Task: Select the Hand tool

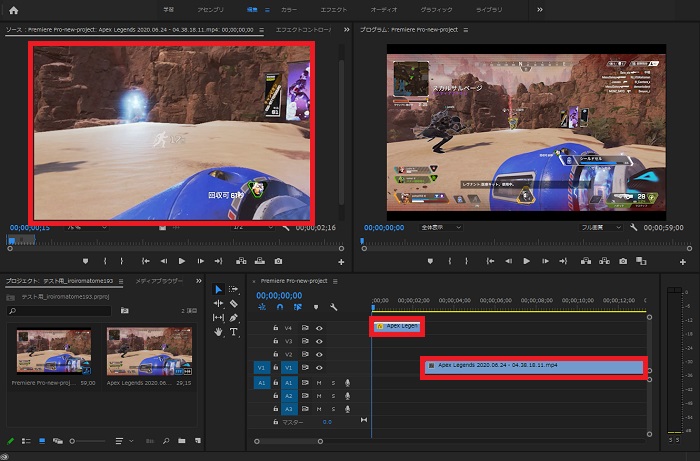Action: coord(218,332)
